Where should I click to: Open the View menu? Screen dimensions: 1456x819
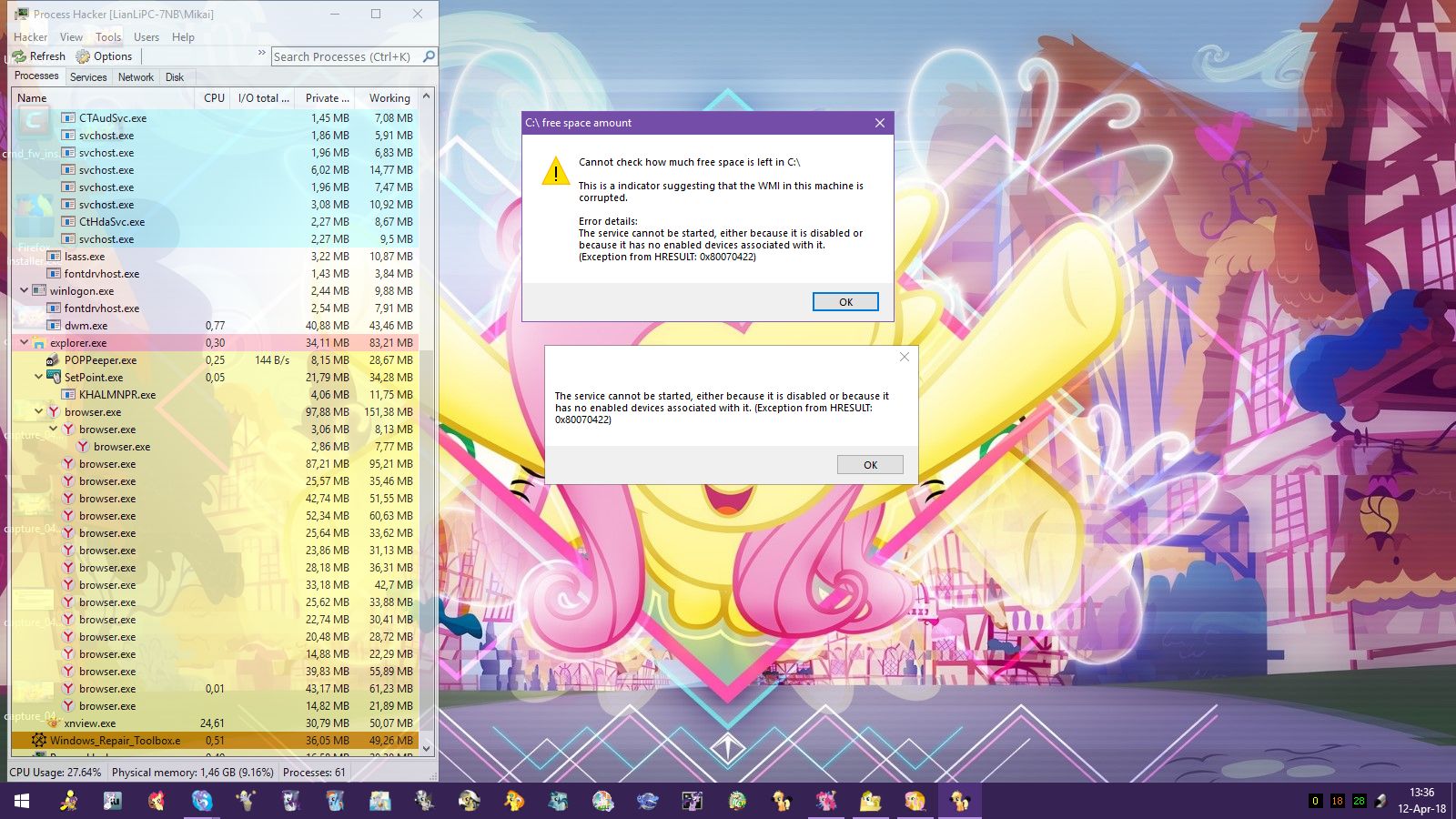pyautogui.click(x=71, y=37)
